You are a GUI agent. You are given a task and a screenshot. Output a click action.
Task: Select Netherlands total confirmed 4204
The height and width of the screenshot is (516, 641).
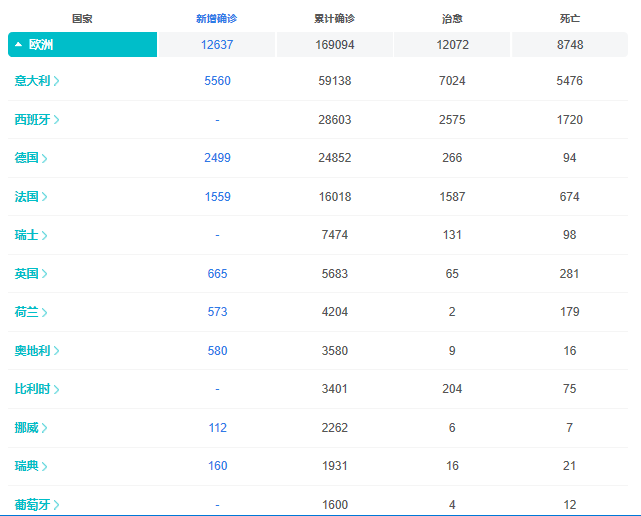coord(335,312)
